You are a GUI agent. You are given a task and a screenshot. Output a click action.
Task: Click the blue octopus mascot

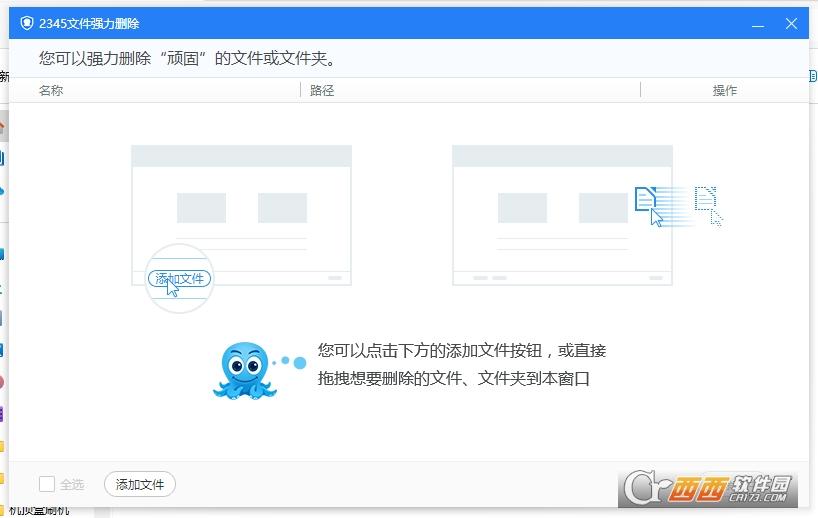(245, 371)
